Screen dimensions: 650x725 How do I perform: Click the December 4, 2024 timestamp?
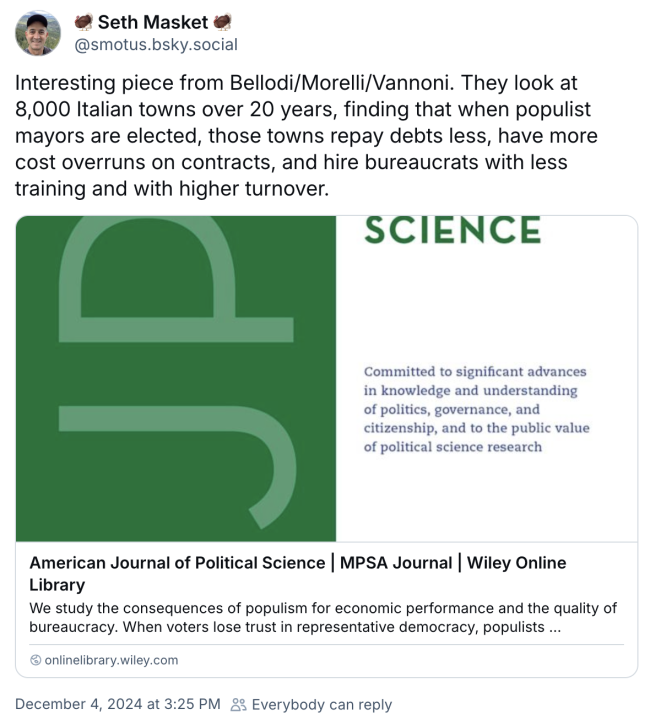pyautogui.click(x=117, y=704)
